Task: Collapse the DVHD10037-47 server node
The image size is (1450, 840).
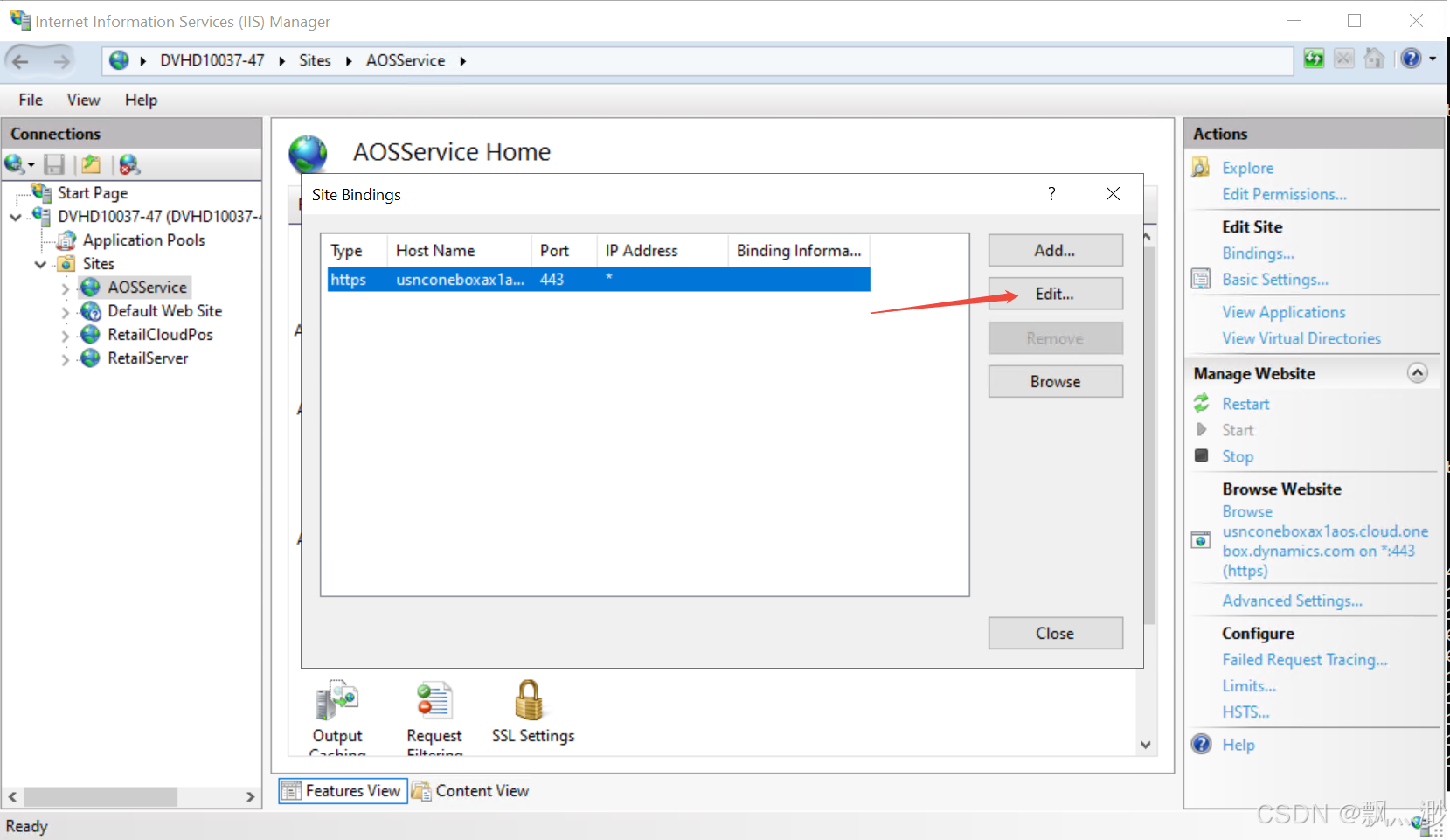Action: (16, 217)
